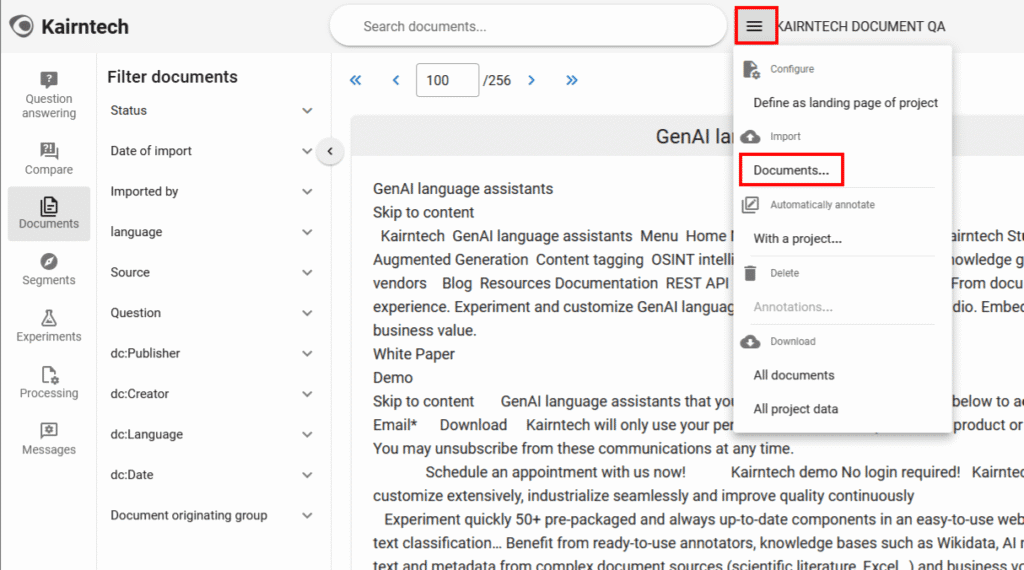Select Documents... under Import menu
The image size is (1024, 570).
tap(791, 170)
